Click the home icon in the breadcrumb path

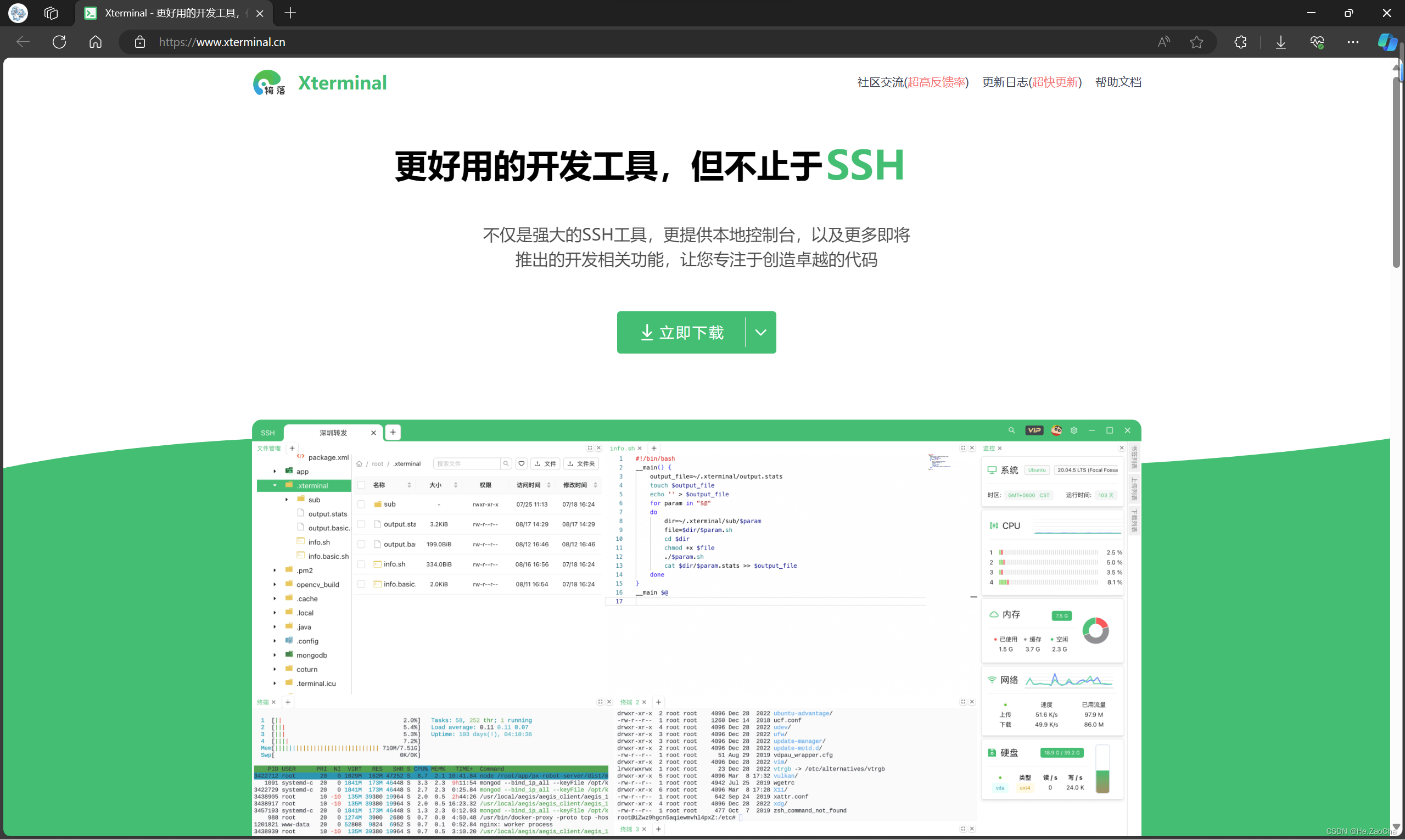[x=359, y=463]
